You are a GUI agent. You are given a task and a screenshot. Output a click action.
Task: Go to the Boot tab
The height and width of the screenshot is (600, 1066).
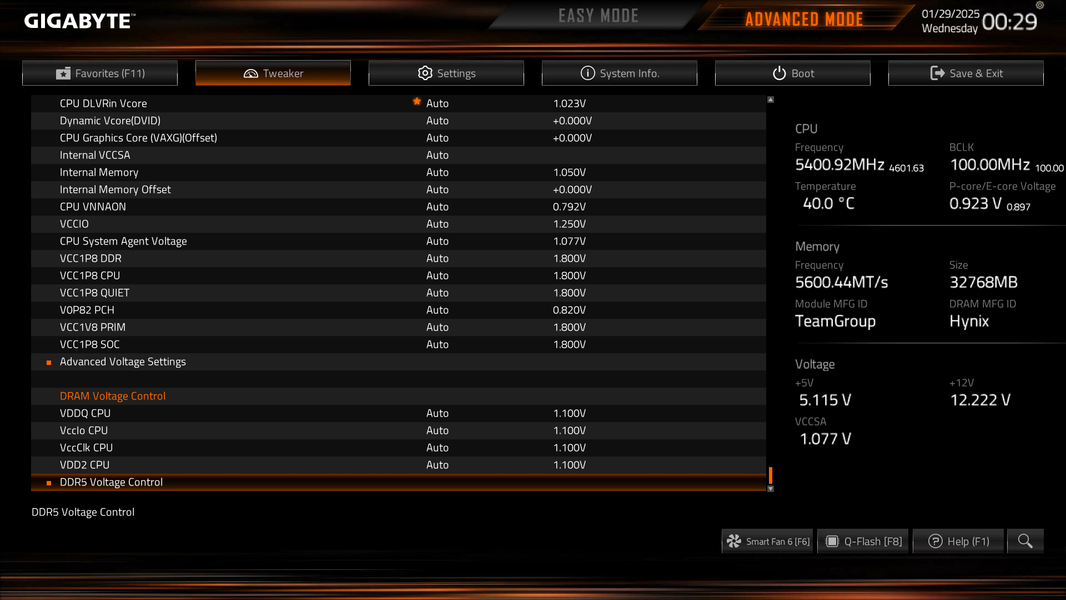(793, 73)
